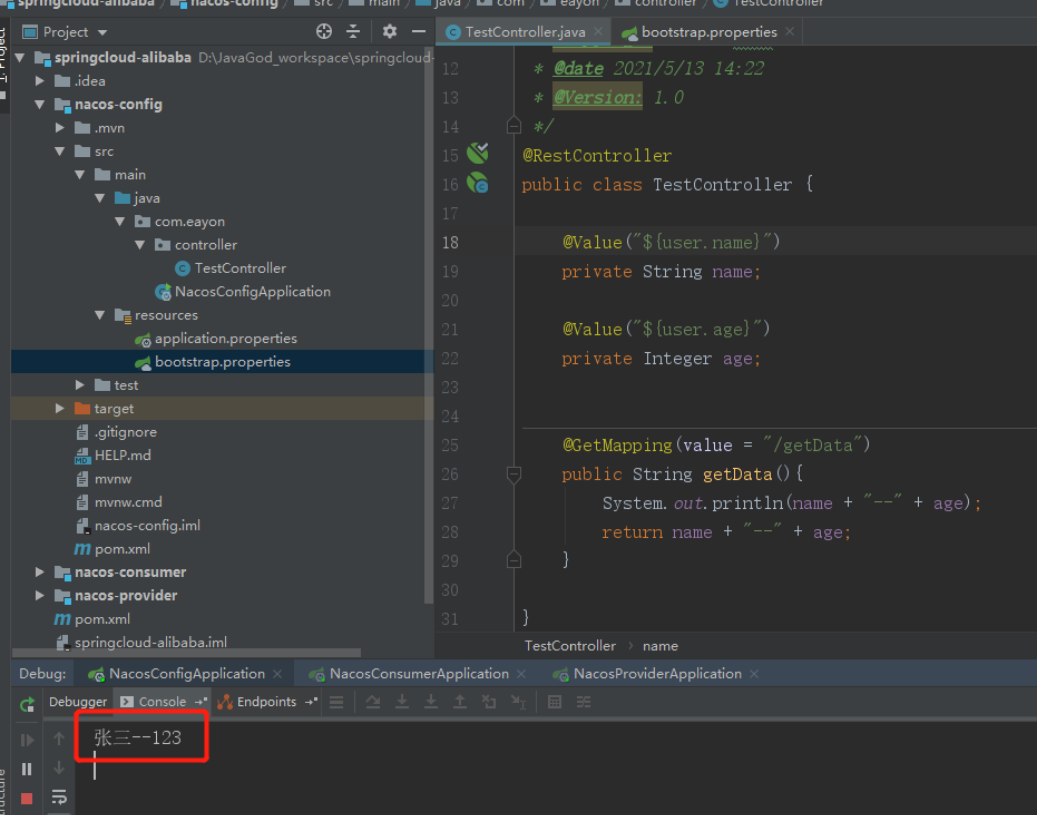Click the pin icon beside the Console tab
The height and width of the screenshot is (815, 1037).
pos(200,702)
